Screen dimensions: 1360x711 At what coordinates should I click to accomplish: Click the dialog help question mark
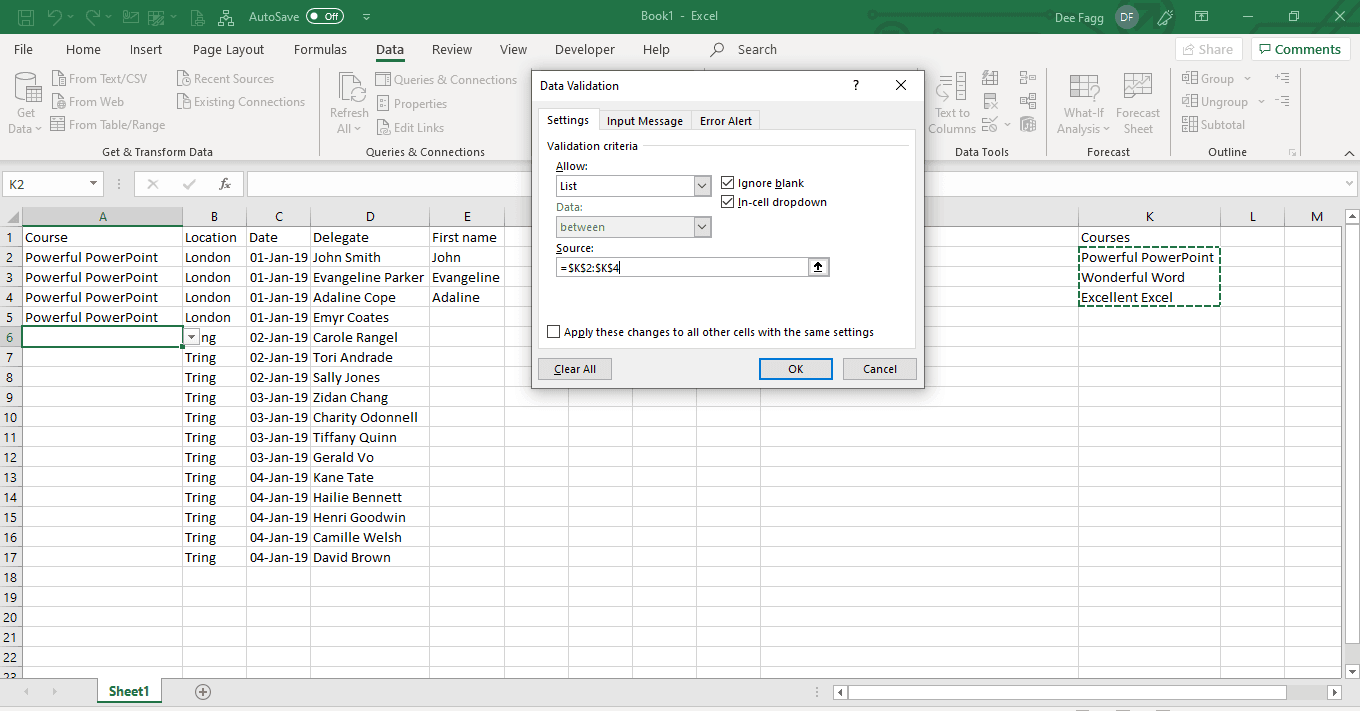(856, 86)
